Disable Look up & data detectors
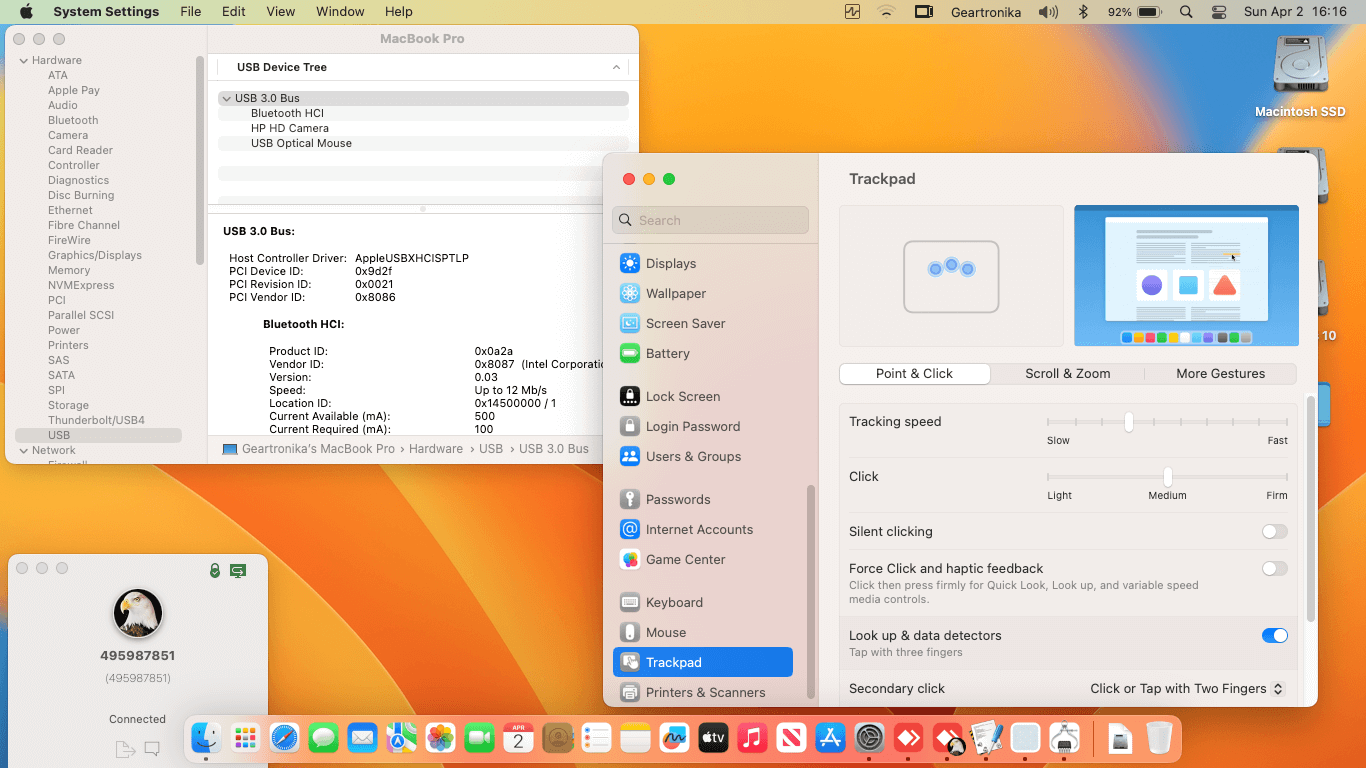This screenshot has width=1366, height=768. tap(1275, 636)
